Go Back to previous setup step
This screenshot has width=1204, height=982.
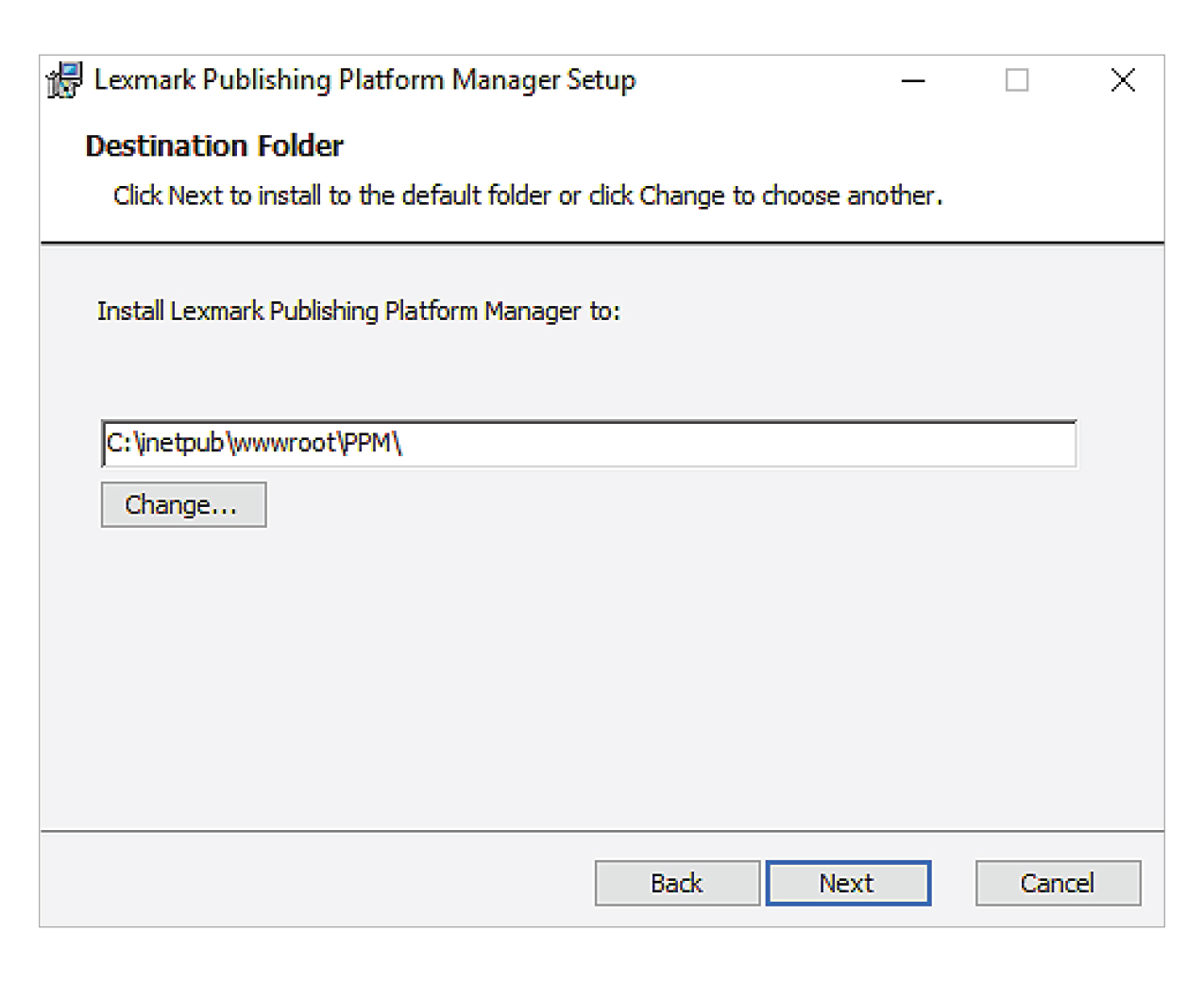[677, 883]
